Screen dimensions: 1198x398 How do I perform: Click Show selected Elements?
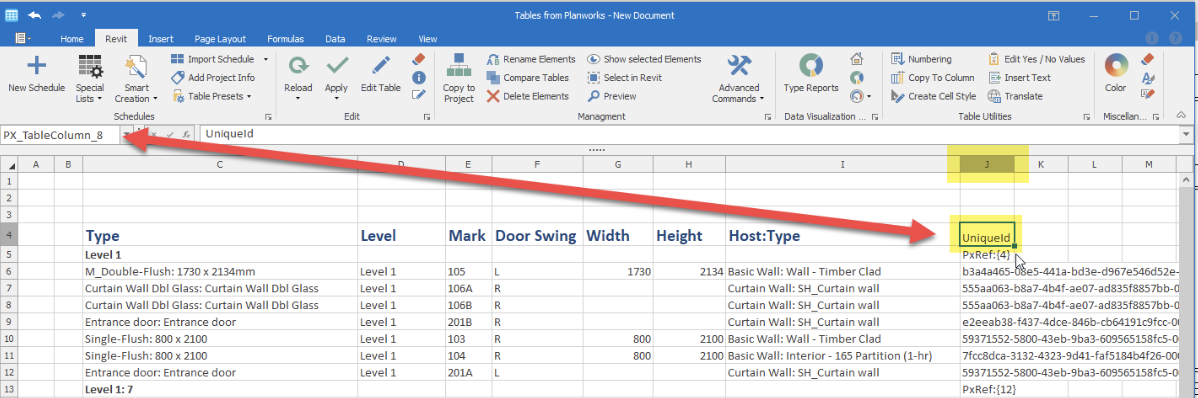pyautogui.click(x=643, y=59)
